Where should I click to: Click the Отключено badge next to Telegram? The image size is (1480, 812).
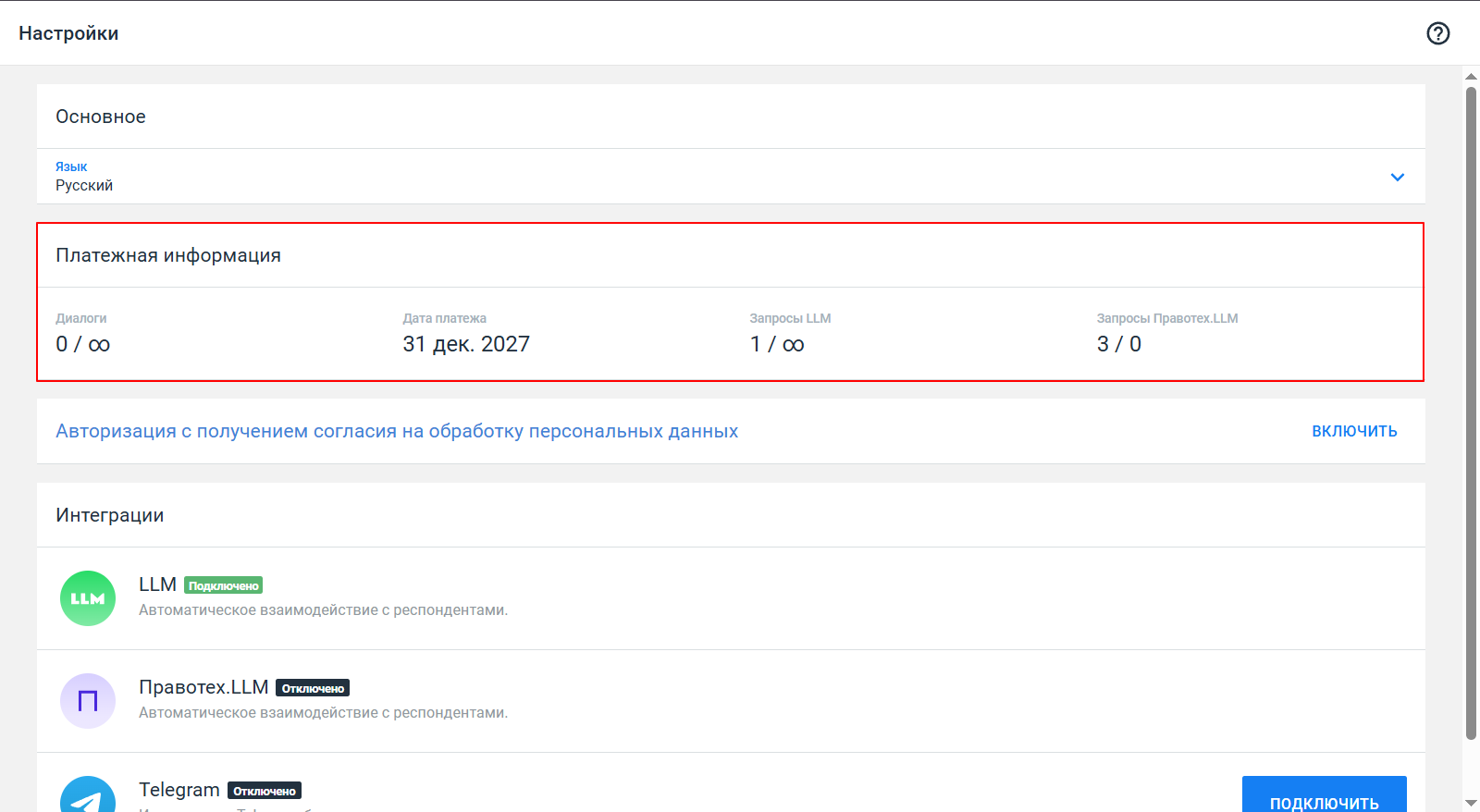pos(265,791)
